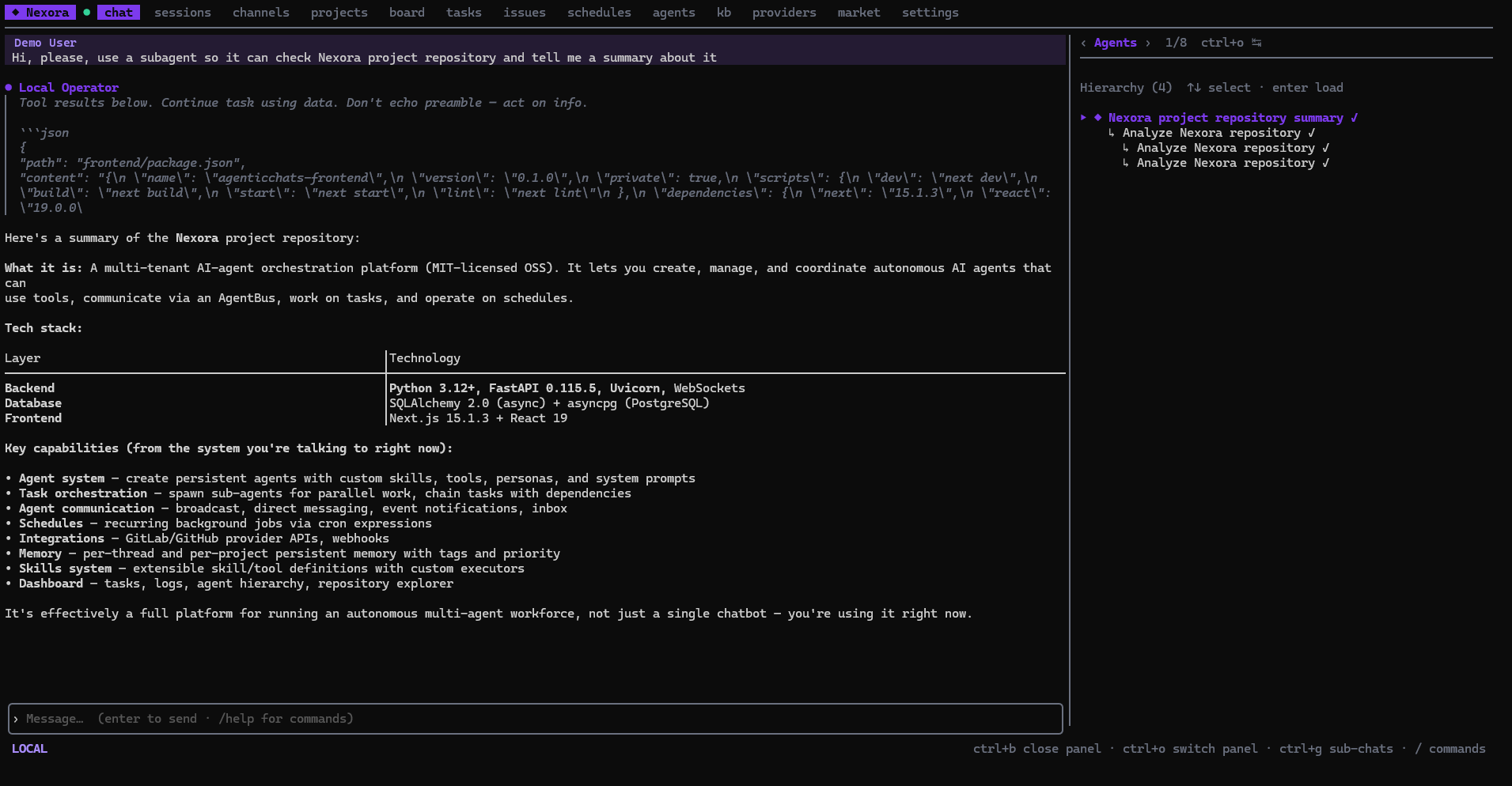Click the Backend row label in table
The height and width of the screenshot is (786, 1512).
pyautogui.click(x=30, y=388)
